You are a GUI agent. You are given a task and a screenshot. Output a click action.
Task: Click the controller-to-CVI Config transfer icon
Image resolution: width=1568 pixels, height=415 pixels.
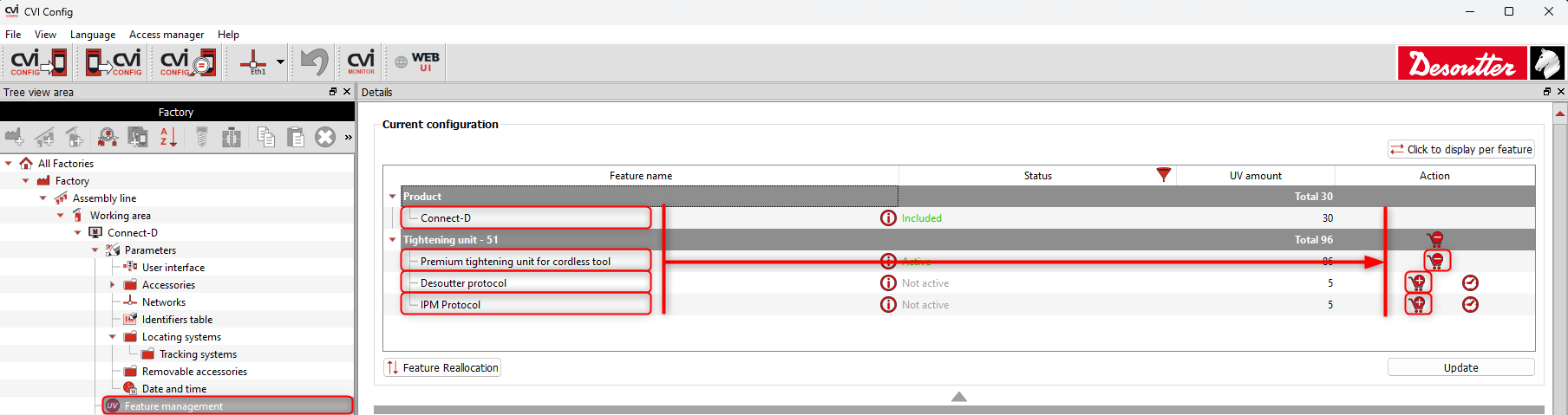click(x=114, y=62)
